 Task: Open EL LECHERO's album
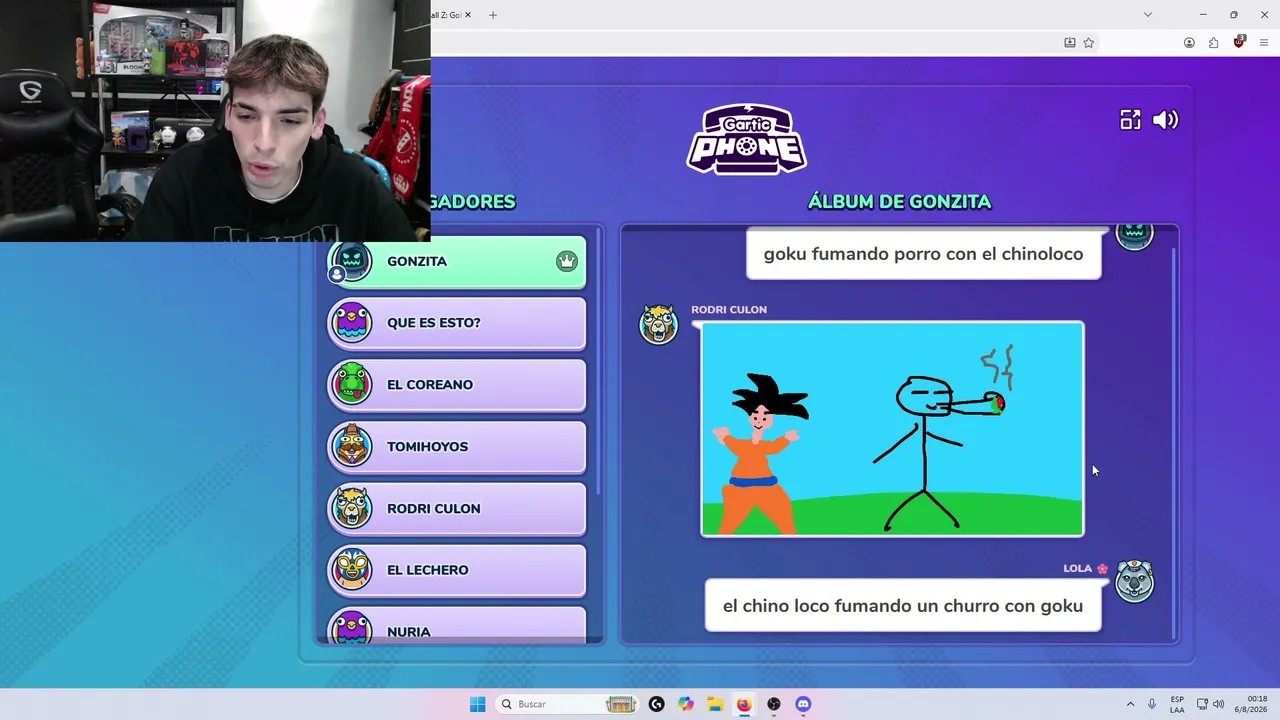(x=457, y=570)
